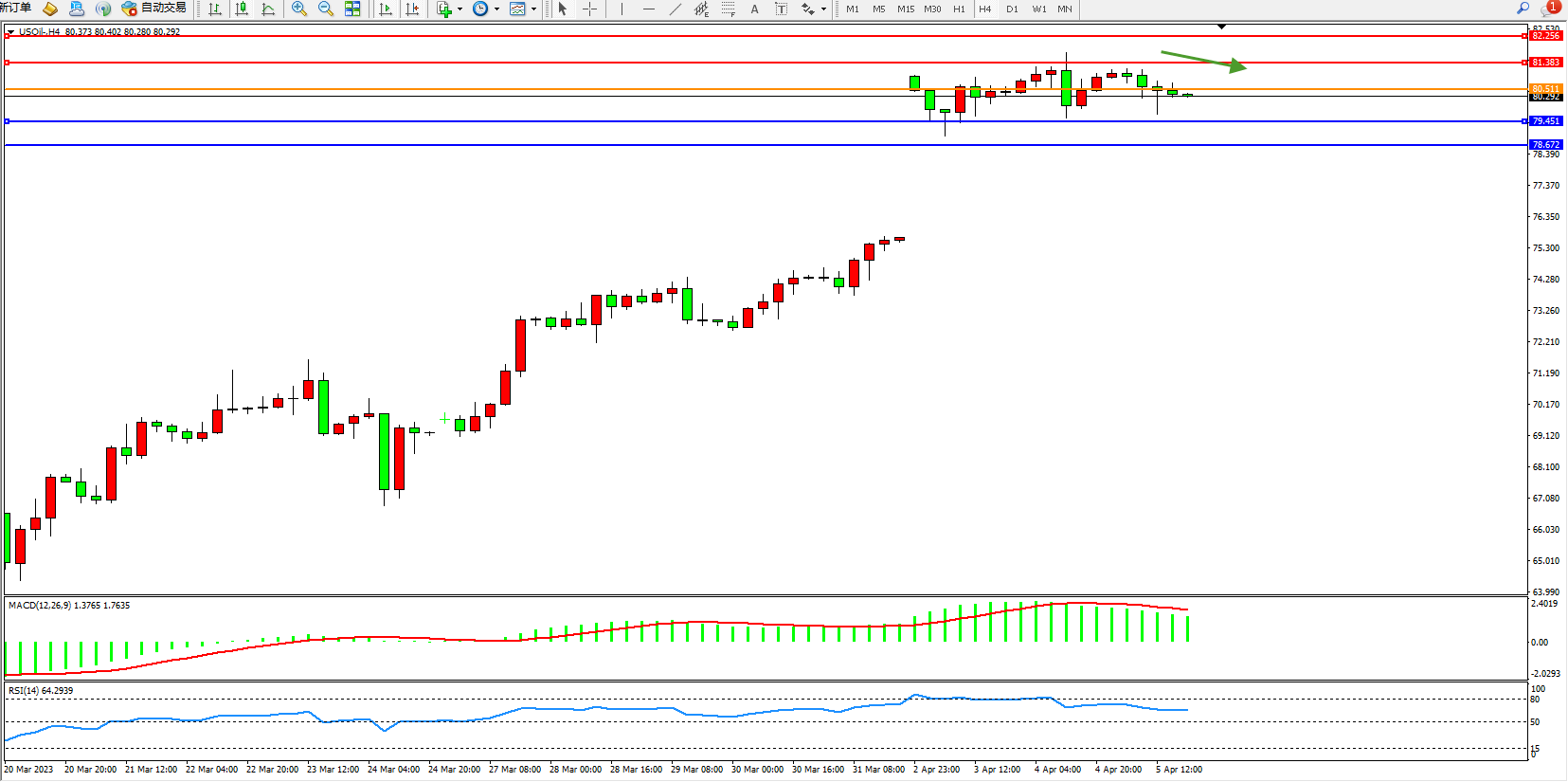Open the indicators list dropdown arrow
Viewport: 1568px width, 782px height.
[x=460, y=9]
